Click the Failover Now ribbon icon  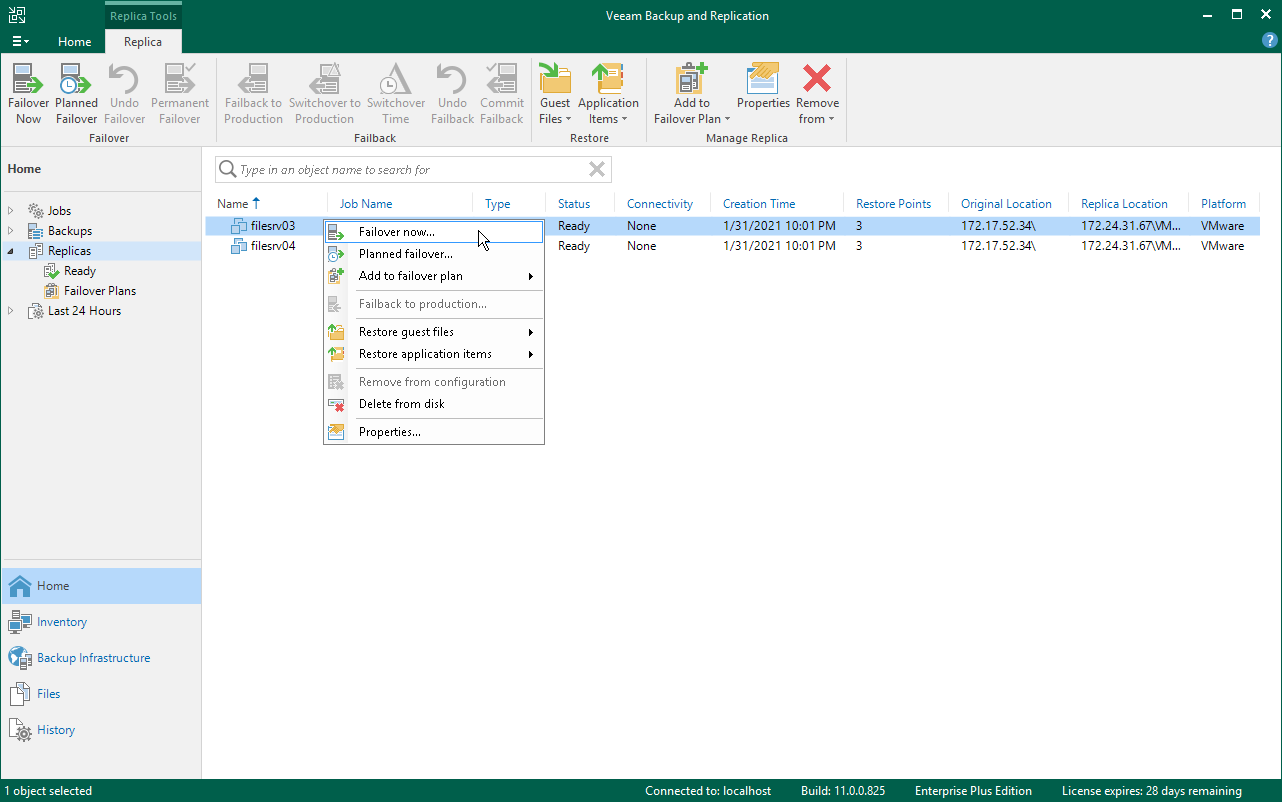click(x=28, y=79)
